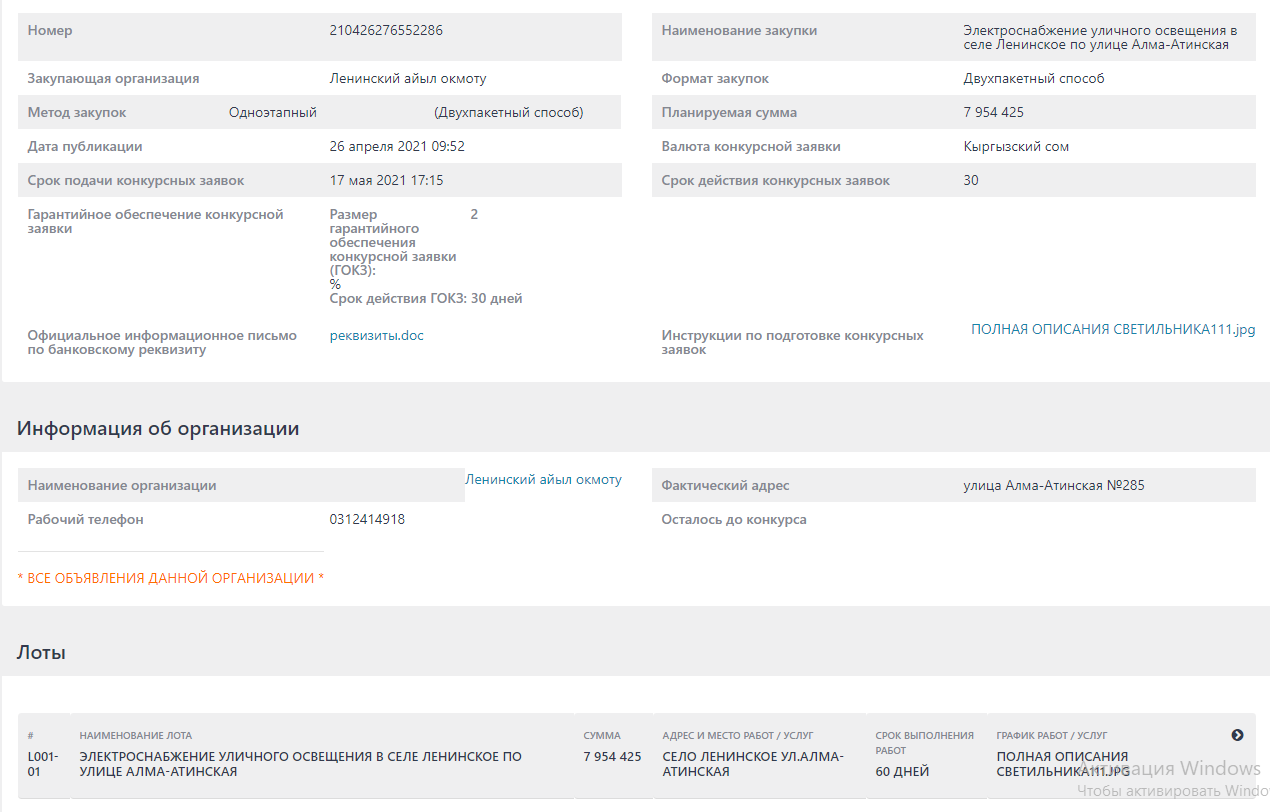Click the НАИМЕНОВАНИЕ ЛОТА column header
This screenshot has width=1270, height=812.
(x=136, y=736)
